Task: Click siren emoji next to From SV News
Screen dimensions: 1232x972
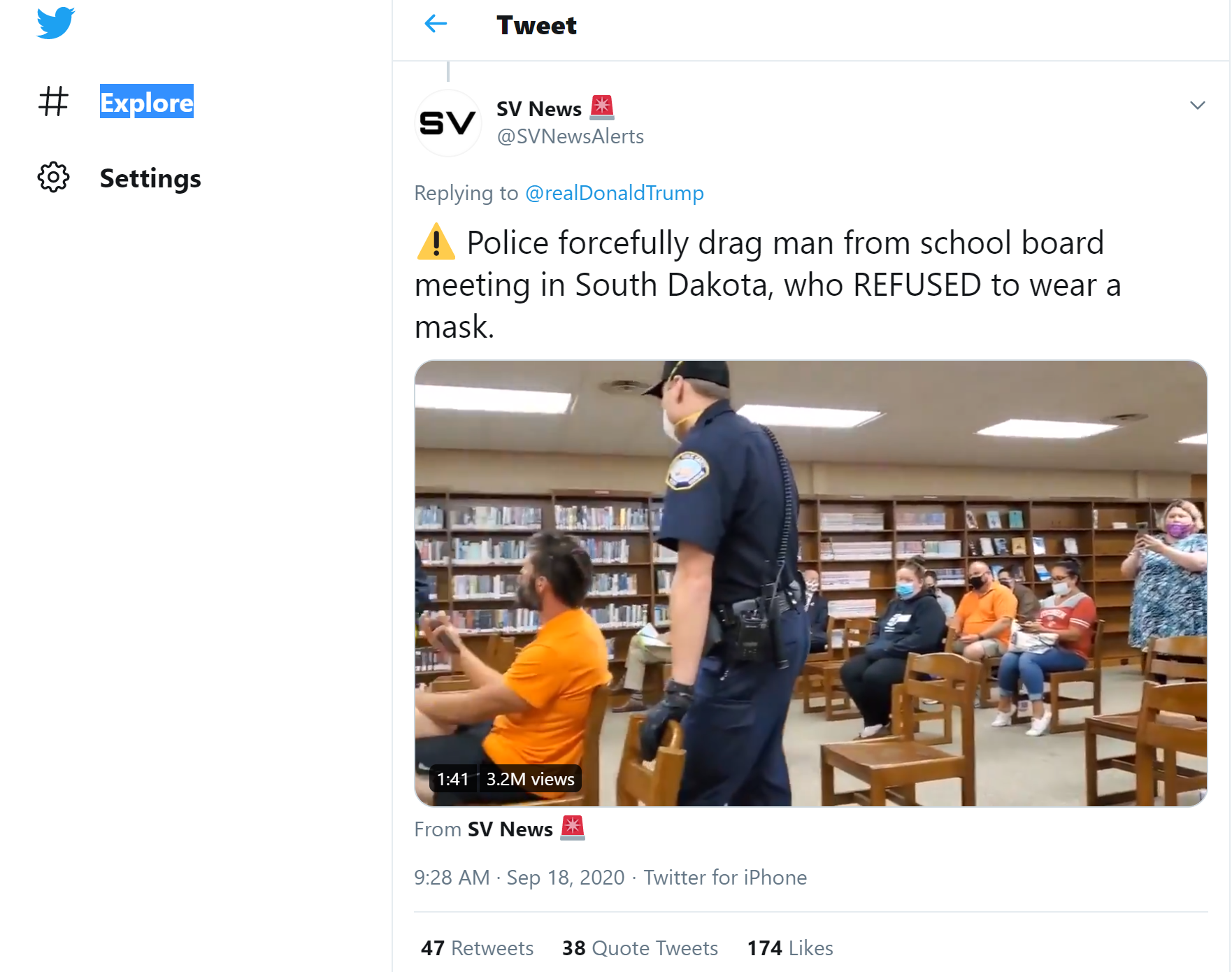Action: (573, 828)
